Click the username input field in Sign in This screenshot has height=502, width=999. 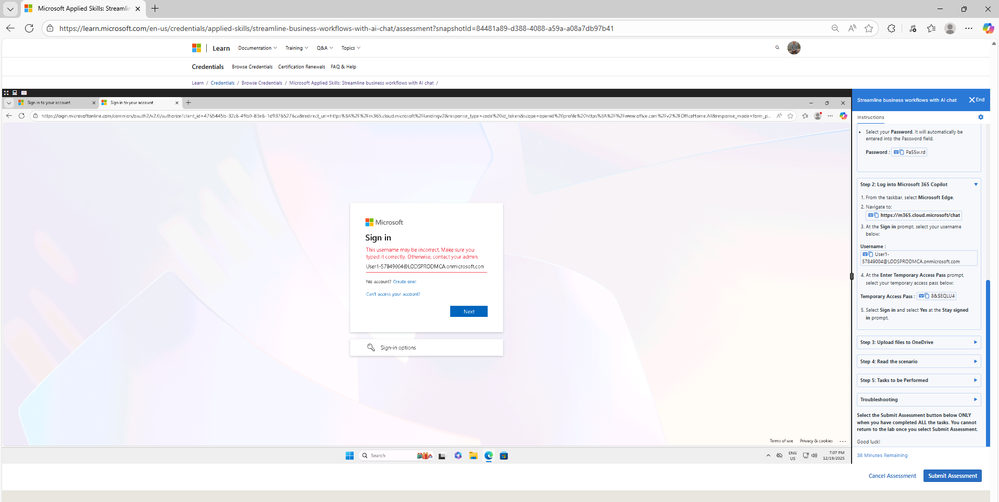426,266
